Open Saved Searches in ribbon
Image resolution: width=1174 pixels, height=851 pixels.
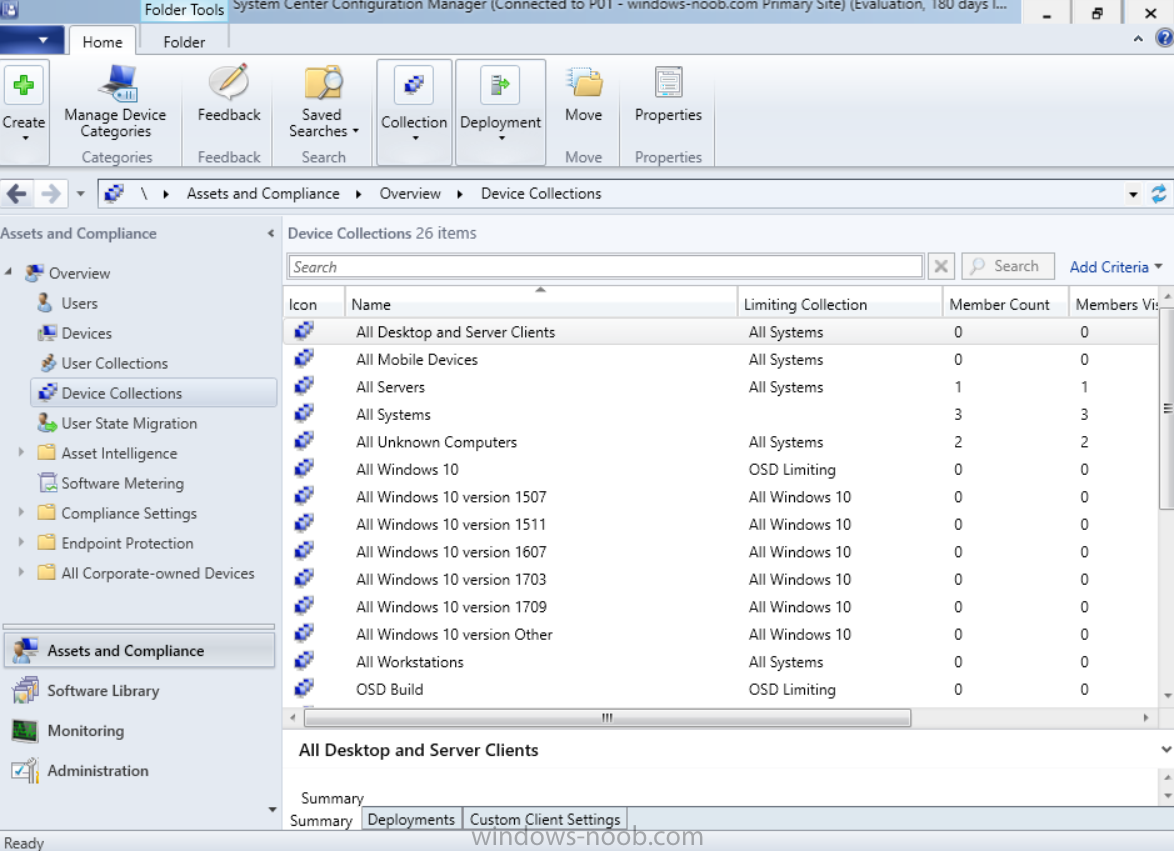323,103
